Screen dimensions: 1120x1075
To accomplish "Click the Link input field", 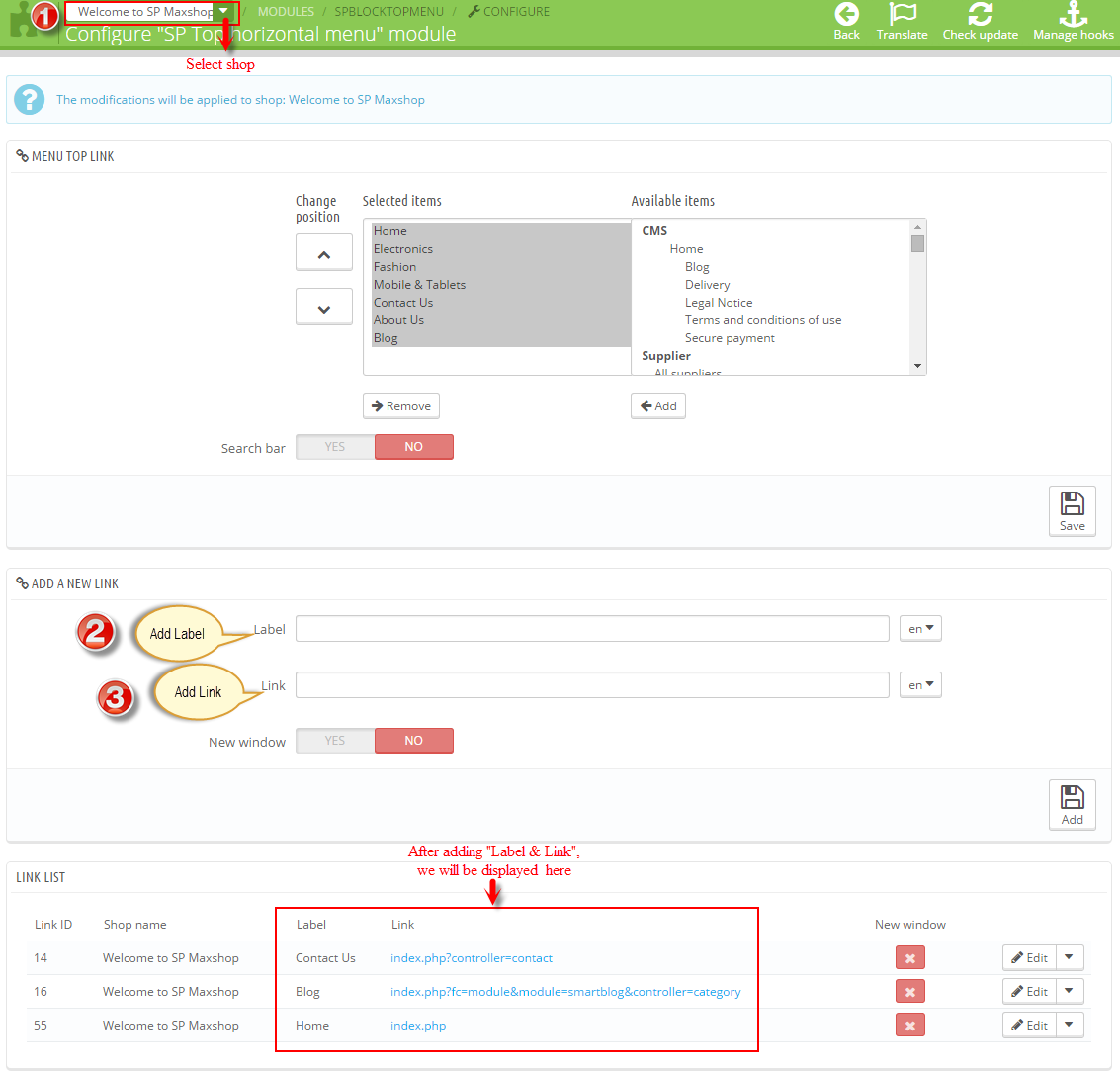I will tap(592, 684).
